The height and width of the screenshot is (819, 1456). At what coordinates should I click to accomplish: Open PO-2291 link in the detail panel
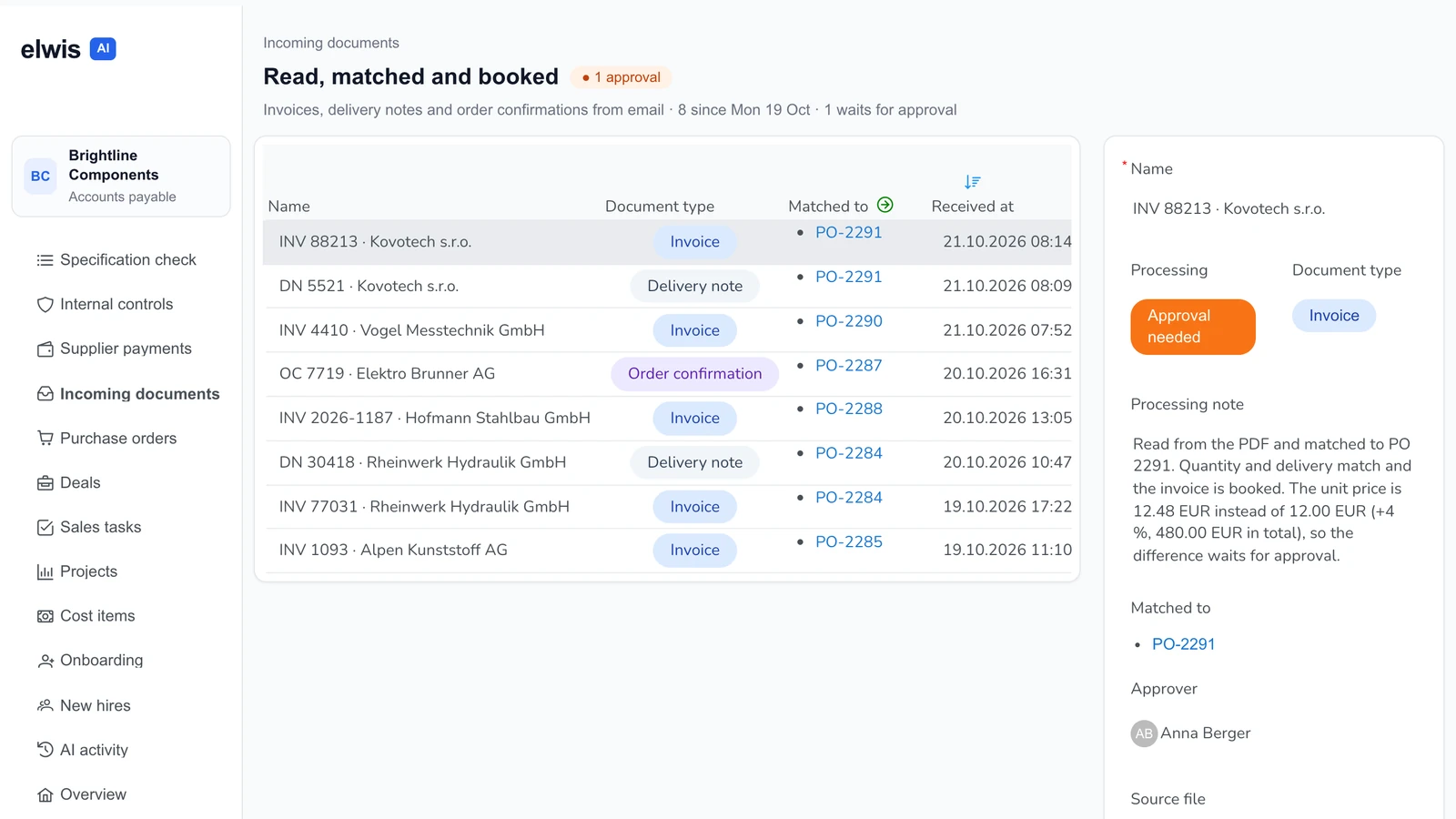[1183, 644]
